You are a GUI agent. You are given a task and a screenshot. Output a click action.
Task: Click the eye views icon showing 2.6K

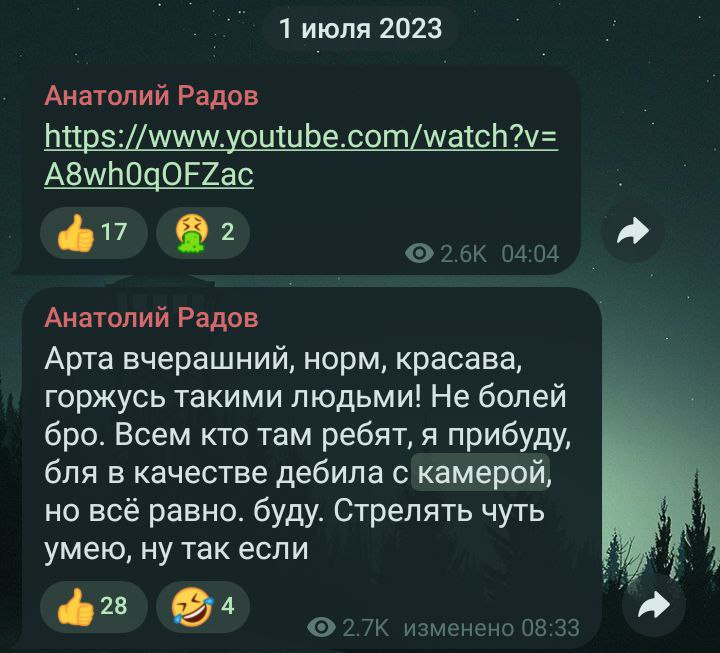419,253
